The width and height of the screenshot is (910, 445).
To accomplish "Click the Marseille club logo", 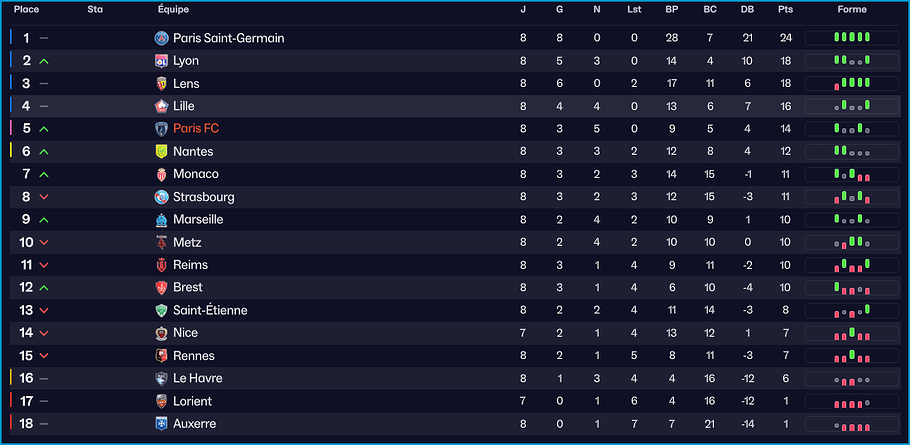I will point(162,220).
